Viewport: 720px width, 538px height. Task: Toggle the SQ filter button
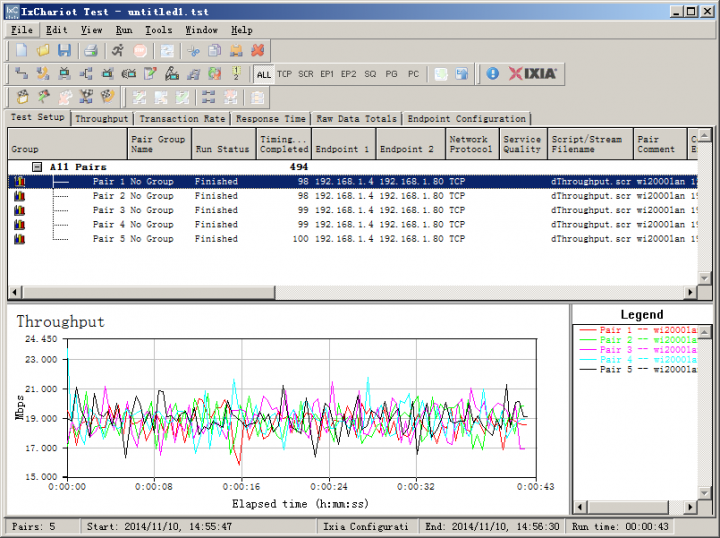370,74
